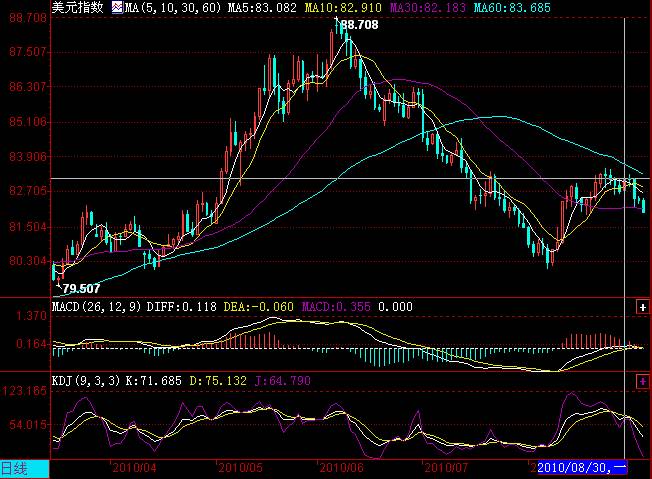Image resolution: width=652 pixels, height=479 pixels.
Task: Click the J:64.790 value
Action: [283, 381]
